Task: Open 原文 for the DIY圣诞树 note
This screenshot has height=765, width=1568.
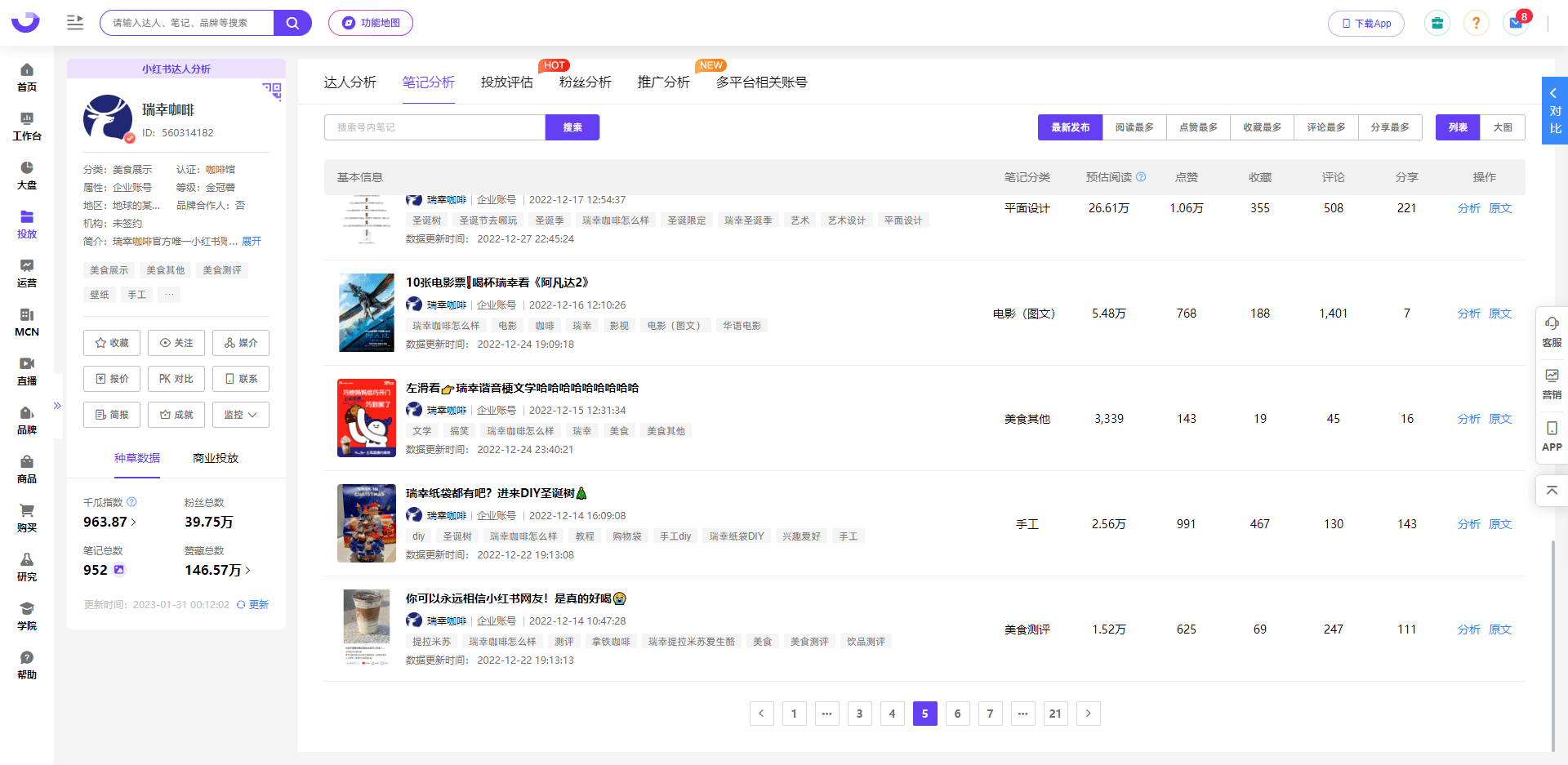Action: point(1500,524)
